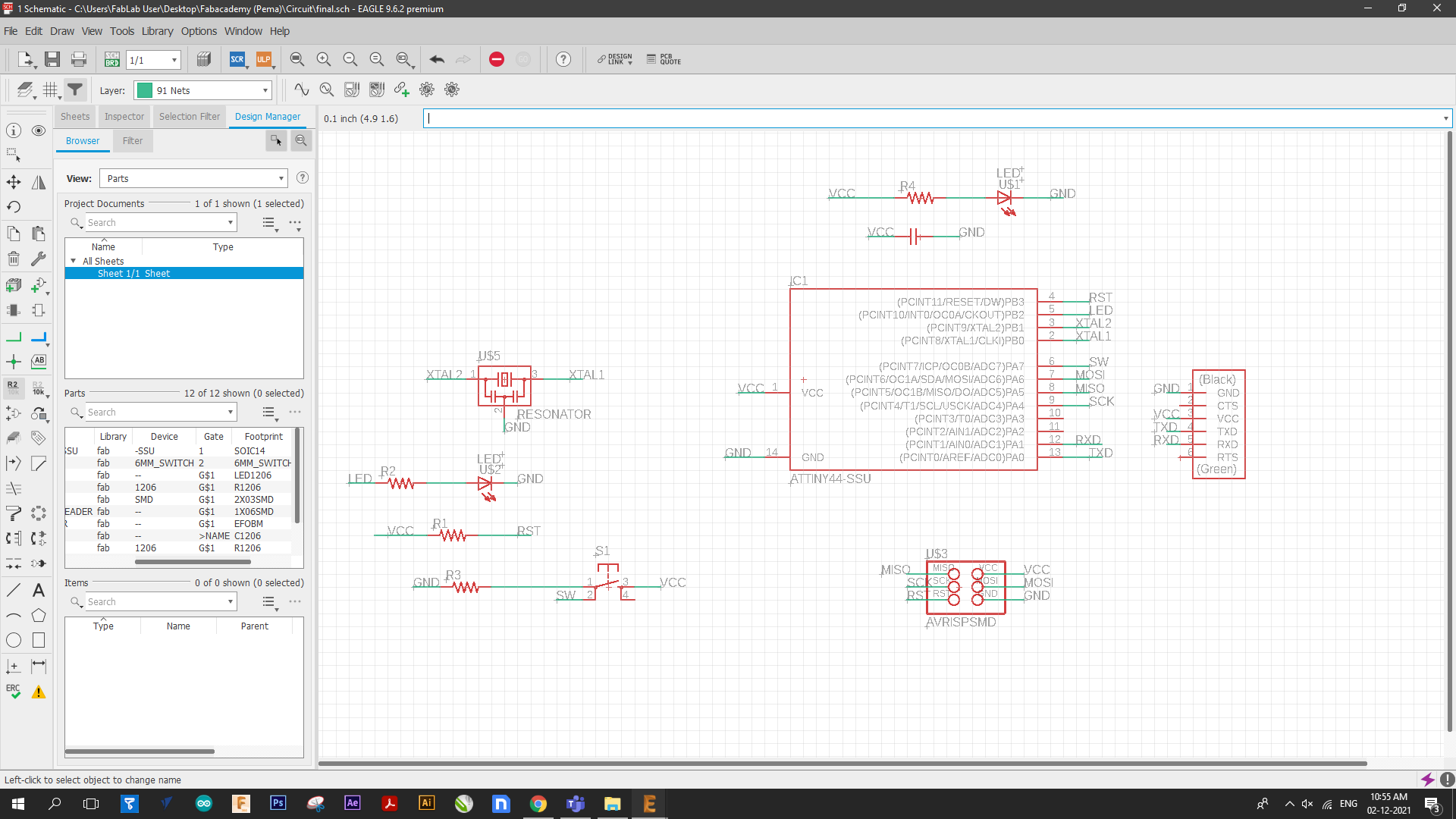Click the PCB Quote button

(664, 59)
